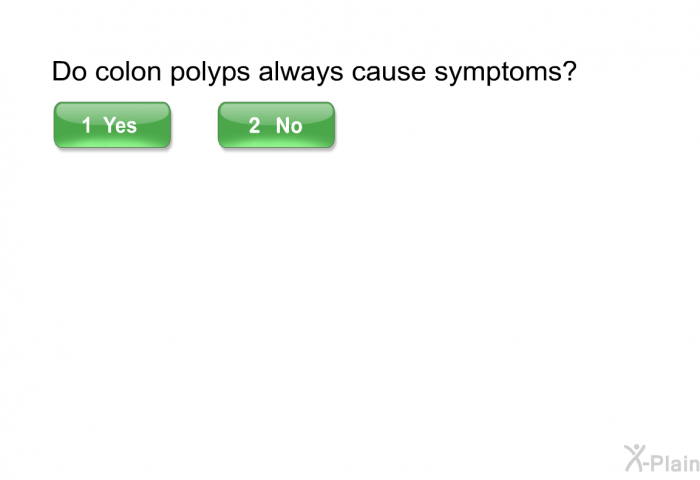
Task: Click the numeral 2 on the No button
Action: [254, 125]
